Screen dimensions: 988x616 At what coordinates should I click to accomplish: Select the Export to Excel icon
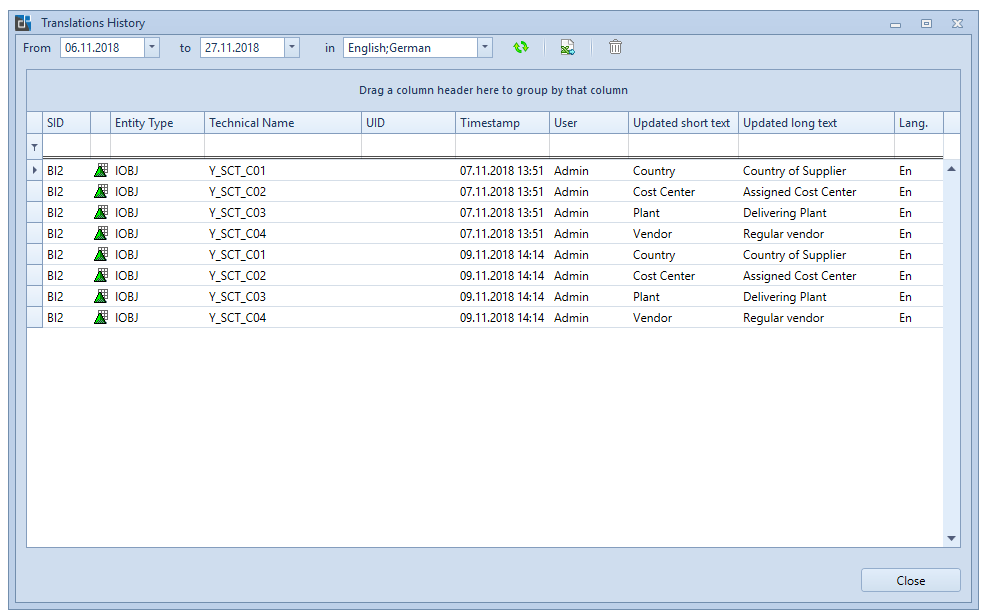[568, 47]
